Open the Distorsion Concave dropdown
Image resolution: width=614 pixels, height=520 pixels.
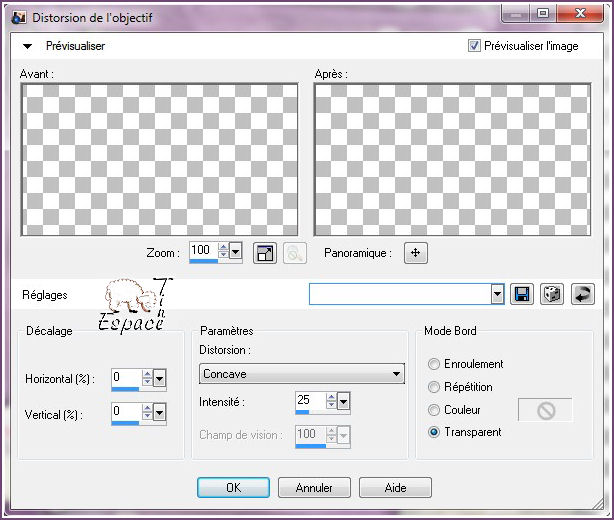pos(302,374)
